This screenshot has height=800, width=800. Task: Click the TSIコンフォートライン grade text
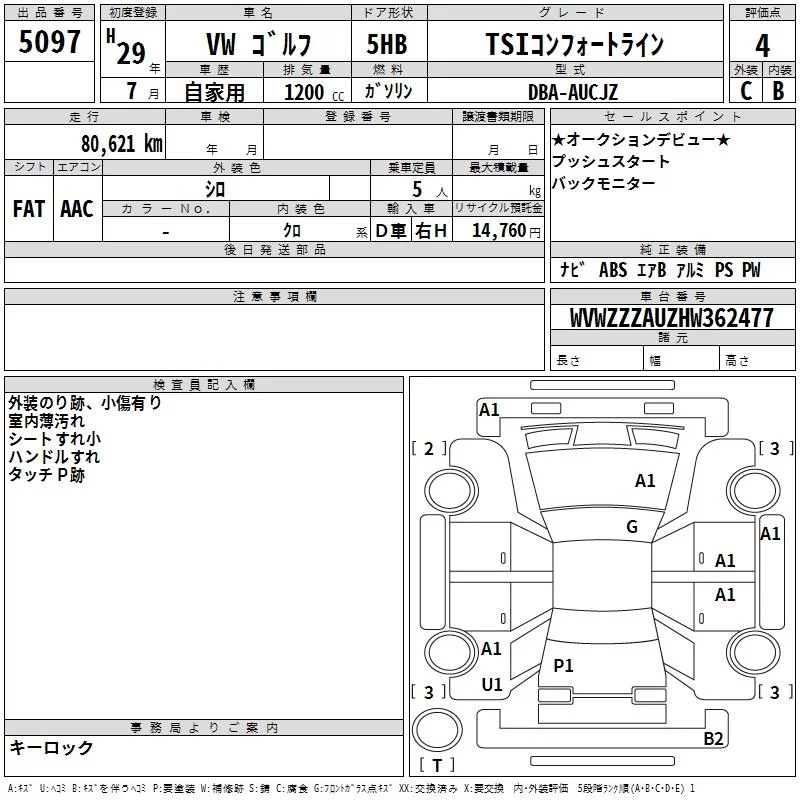coord(573,44)
